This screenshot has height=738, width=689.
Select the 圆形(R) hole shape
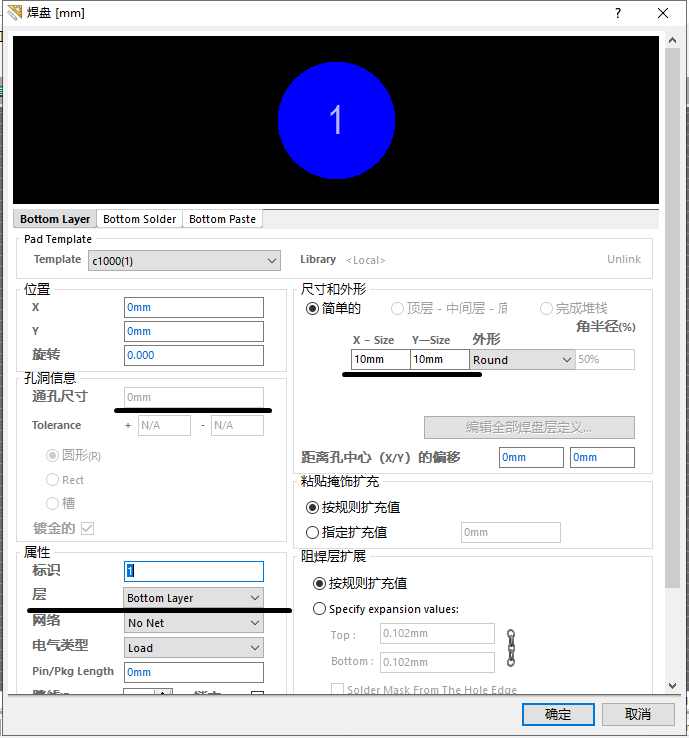(73, 456)
